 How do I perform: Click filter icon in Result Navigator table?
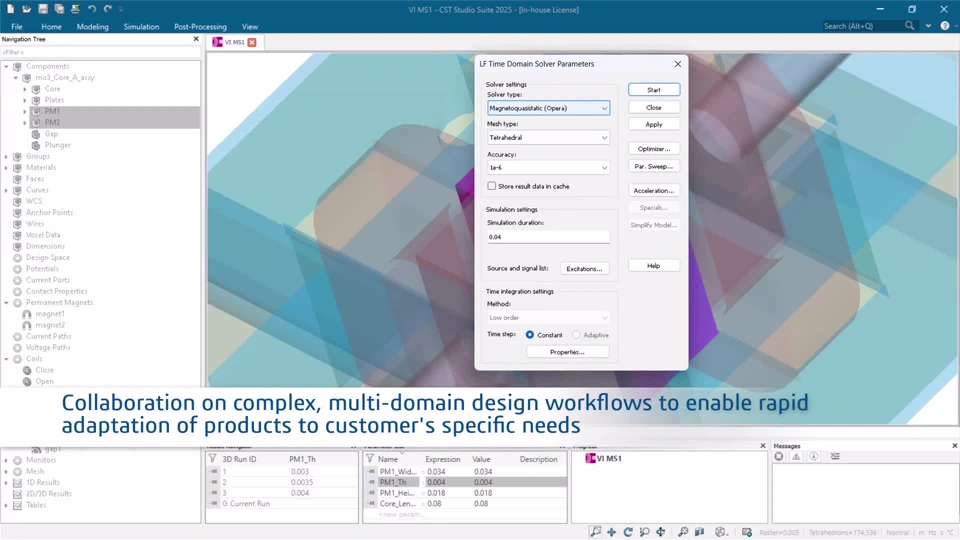coord(212,459)
